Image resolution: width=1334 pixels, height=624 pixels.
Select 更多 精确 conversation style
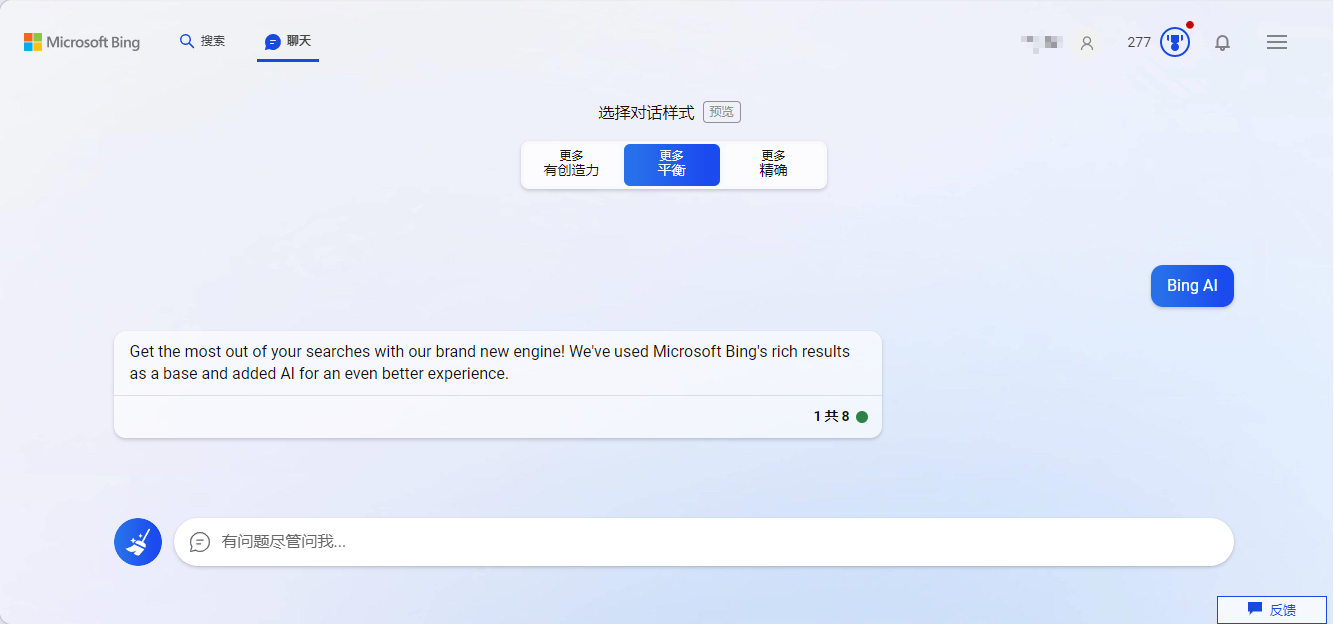click(x=773, y=164)
